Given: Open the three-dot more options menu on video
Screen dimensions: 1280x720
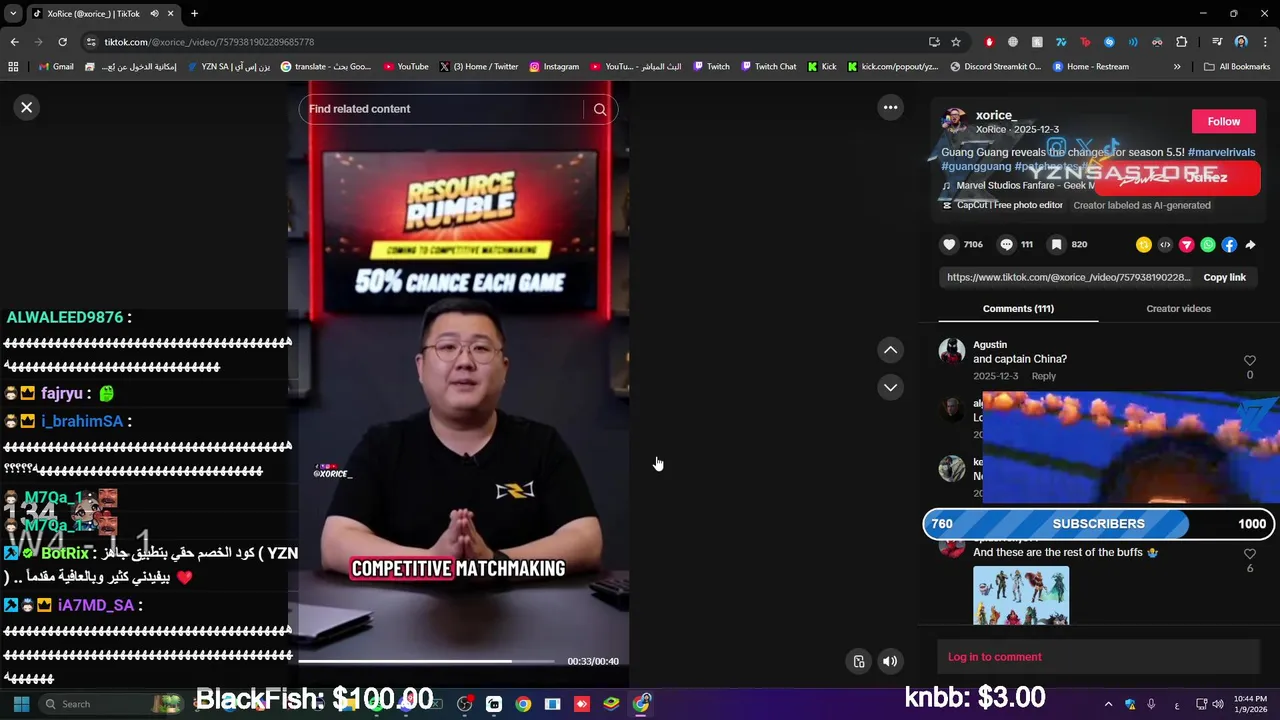Looking at the screenshot, I should coord(890,107).
